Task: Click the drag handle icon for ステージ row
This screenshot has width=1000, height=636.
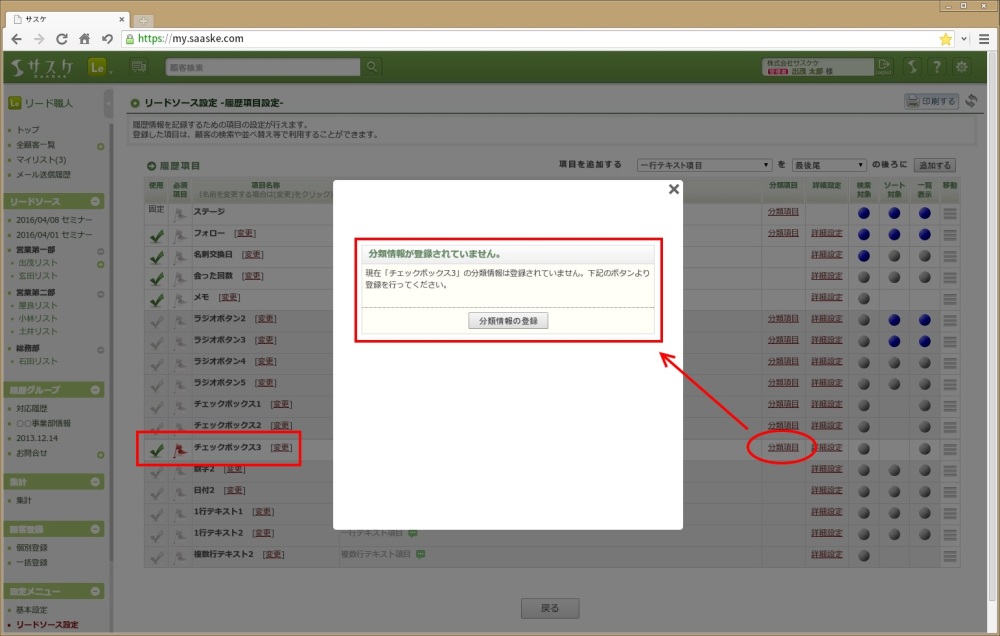Action: (949, 212)
